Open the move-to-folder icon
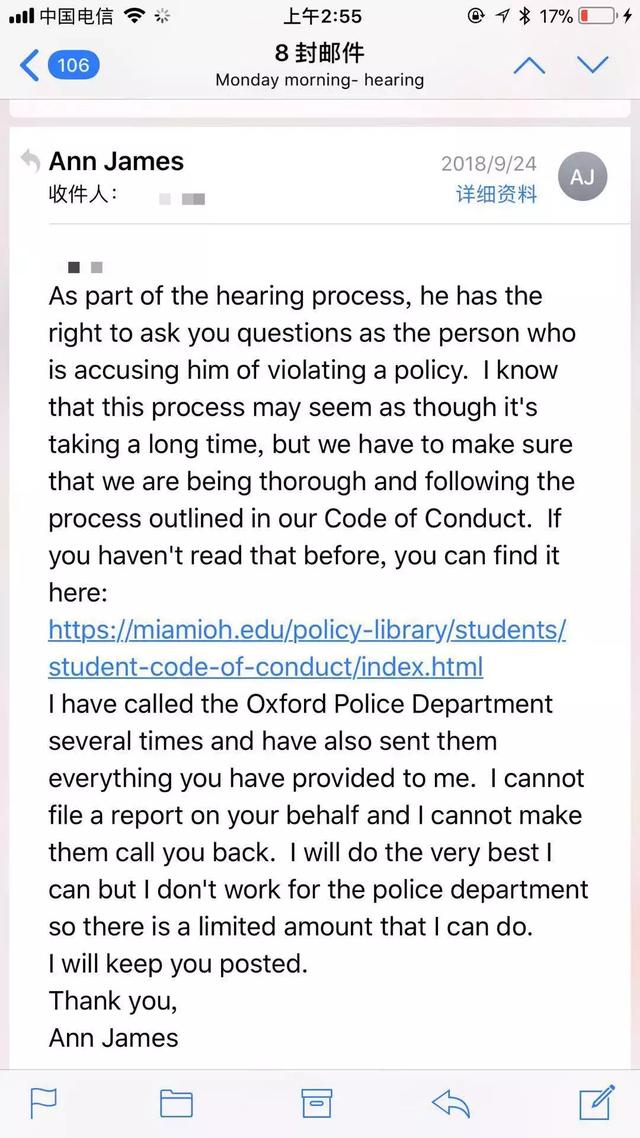 pos(176,1104)
